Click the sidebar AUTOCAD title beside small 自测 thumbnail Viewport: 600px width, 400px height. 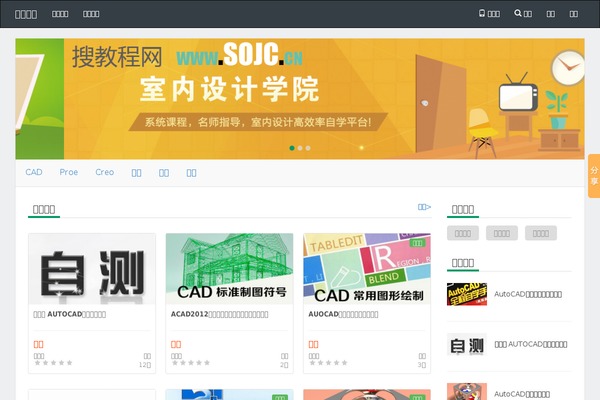(531, 344)
